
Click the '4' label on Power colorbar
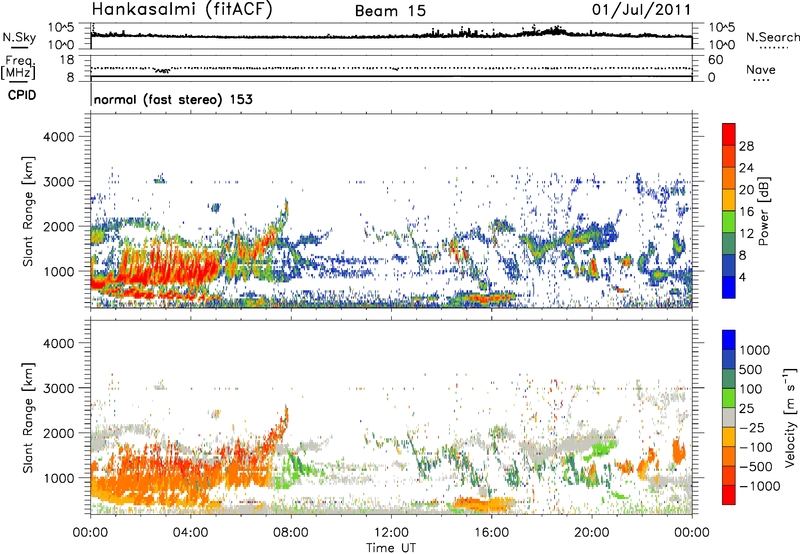(x=743, y=277)
